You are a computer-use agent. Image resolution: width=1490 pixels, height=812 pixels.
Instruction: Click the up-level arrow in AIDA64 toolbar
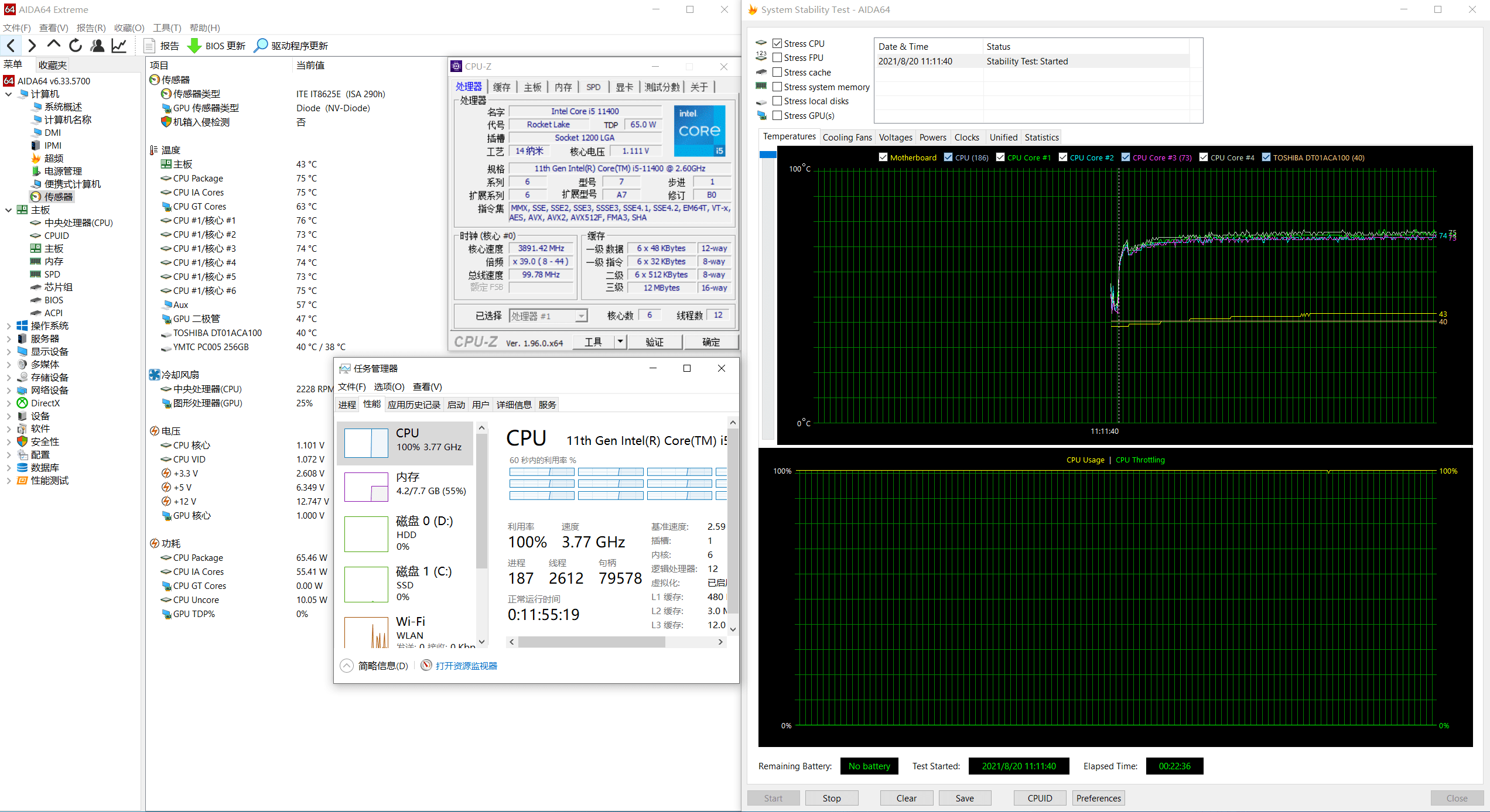tap(54, 44)
